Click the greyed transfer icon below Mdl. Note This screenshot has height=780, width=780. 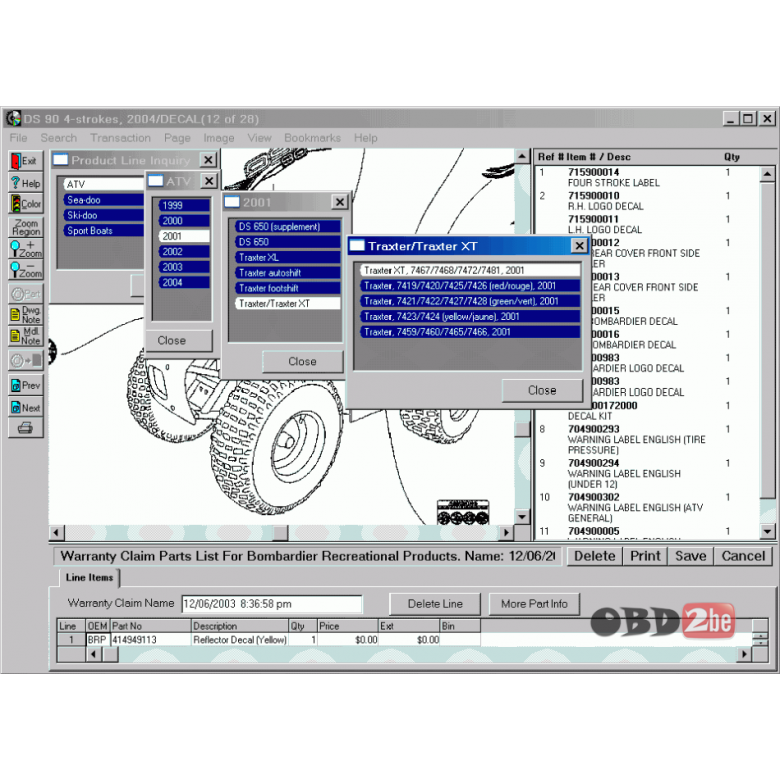[25, 360]
